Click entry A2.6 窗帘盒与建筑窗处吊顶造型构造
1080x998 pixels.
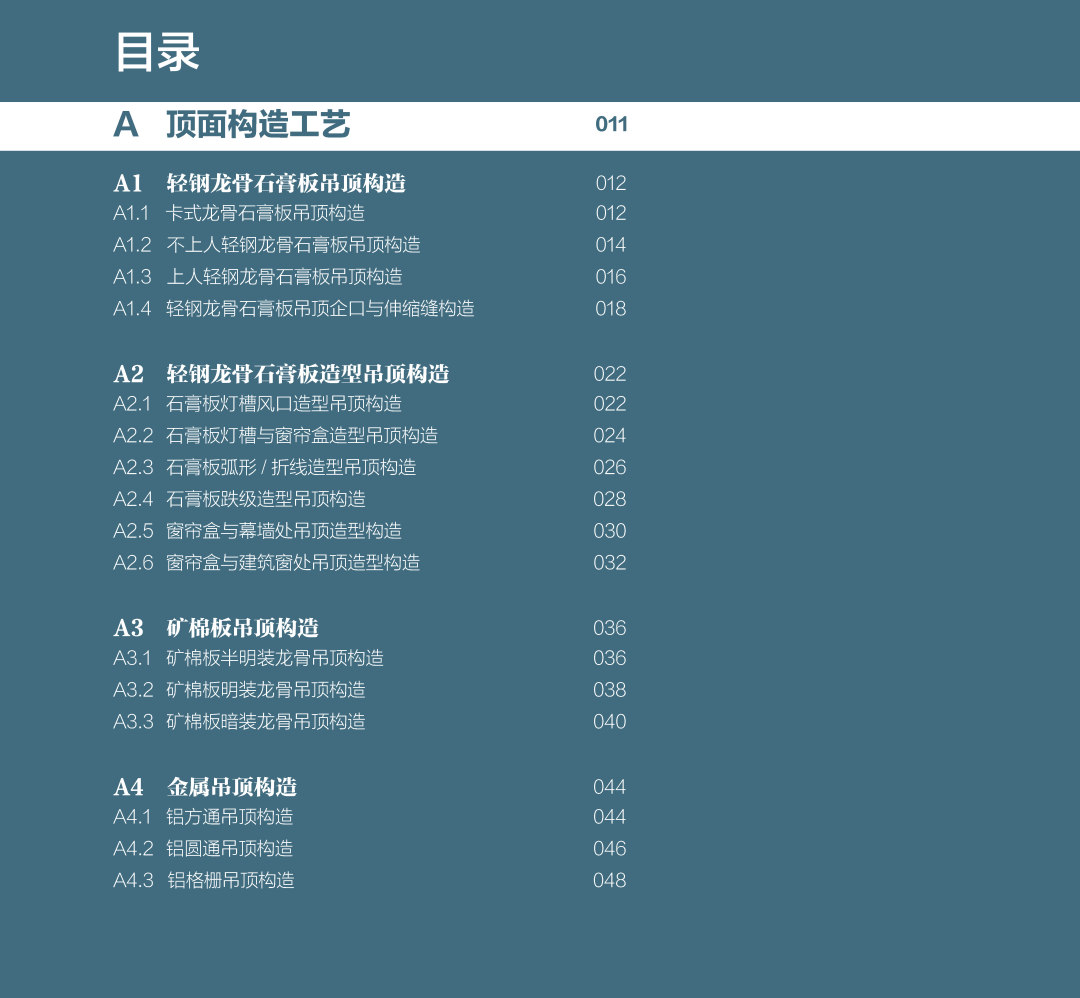click(267, 563)
